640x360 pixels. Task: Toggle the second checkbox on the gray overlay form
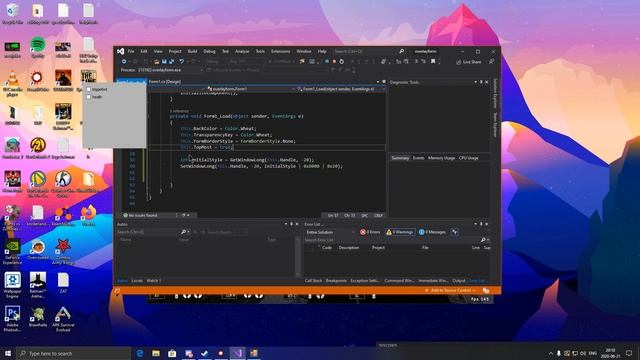coord(89,97)
